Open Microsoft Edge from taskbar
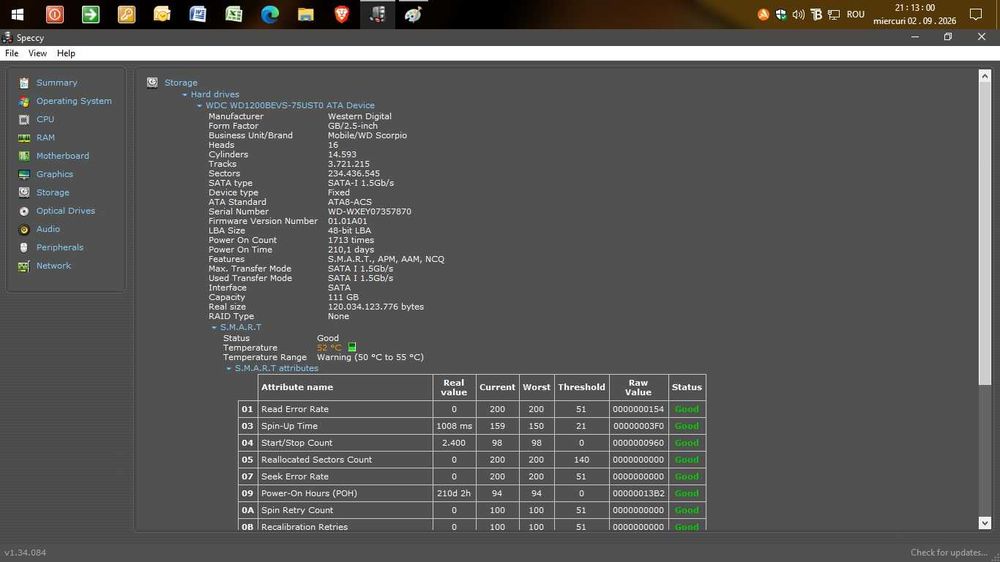 pyautogui.click(x=270, y=14)
